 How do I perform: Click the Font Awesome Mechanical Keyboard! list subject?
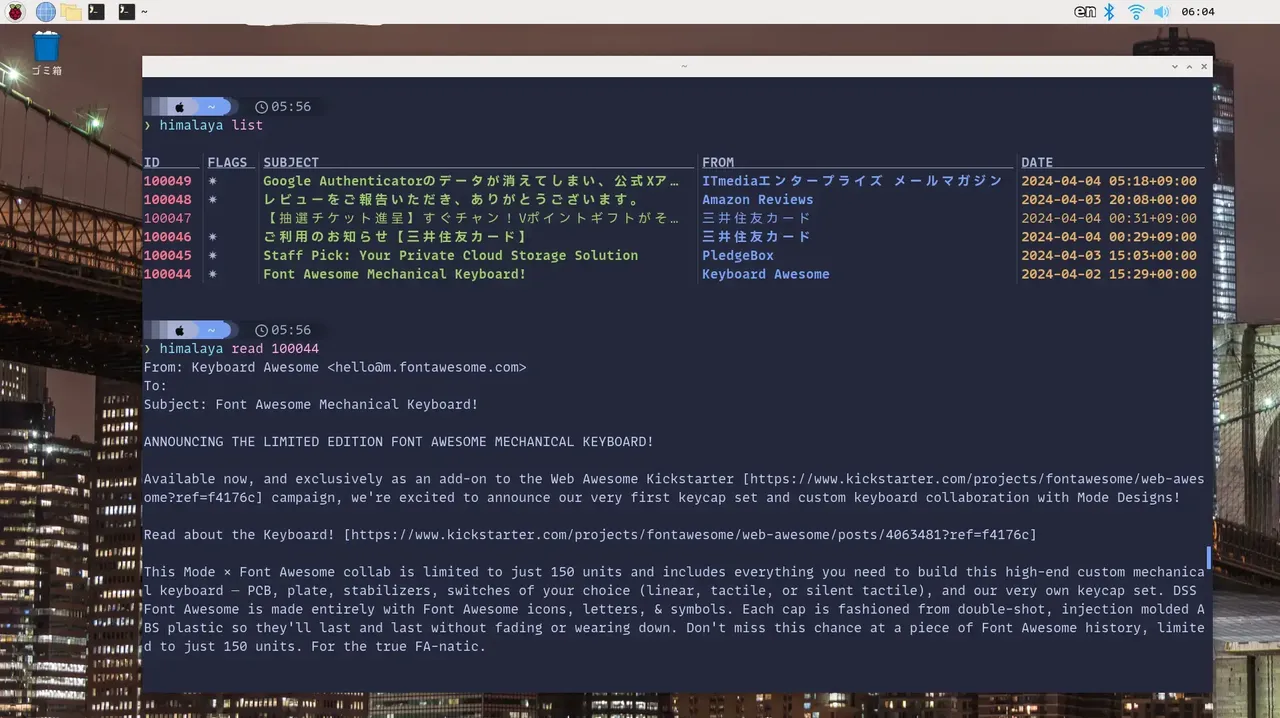[x=394, y=274]
